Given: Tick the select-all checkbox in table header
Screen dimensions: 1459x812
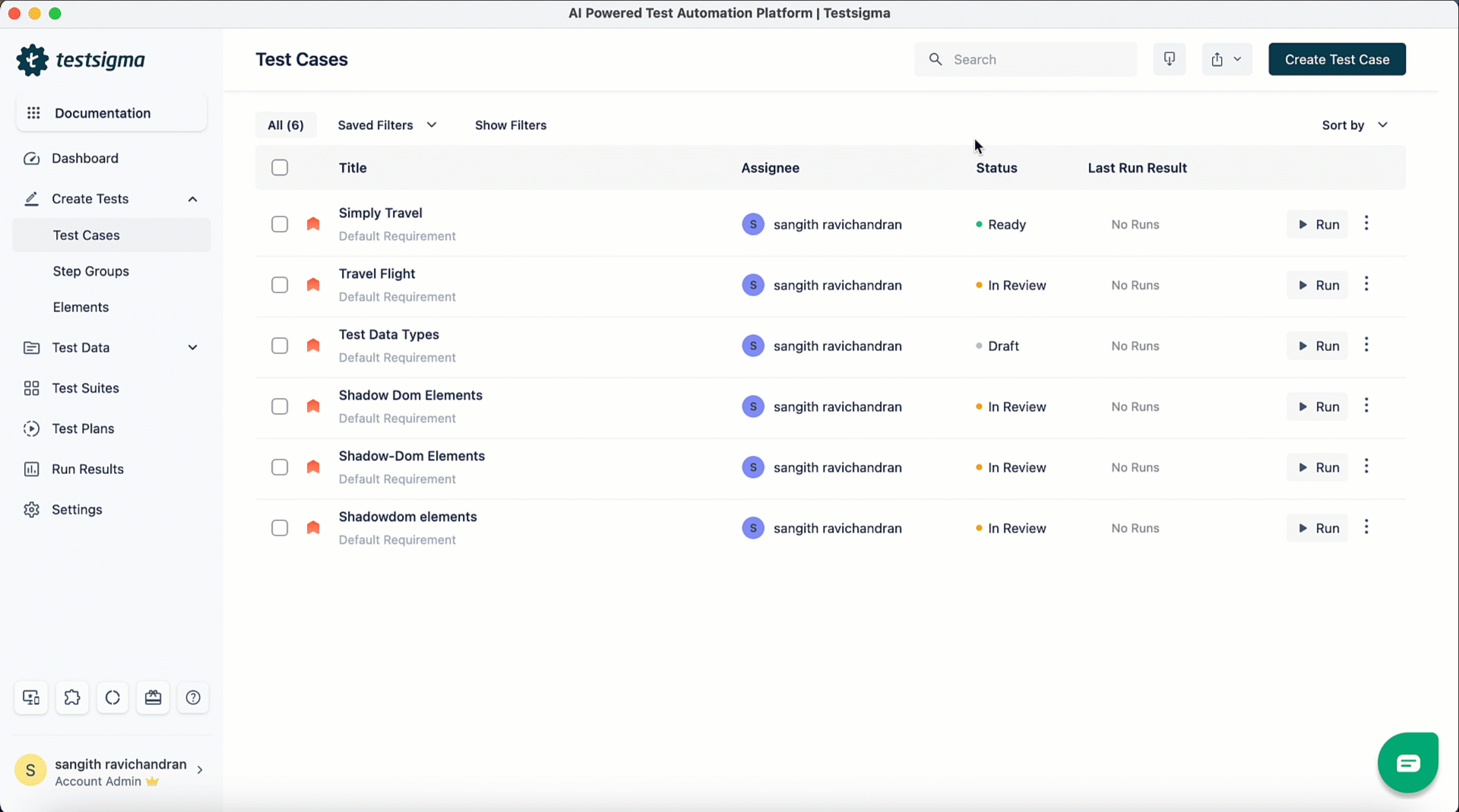Looking at the screenshot, I should pyautogui.click(x=280, y=167).
